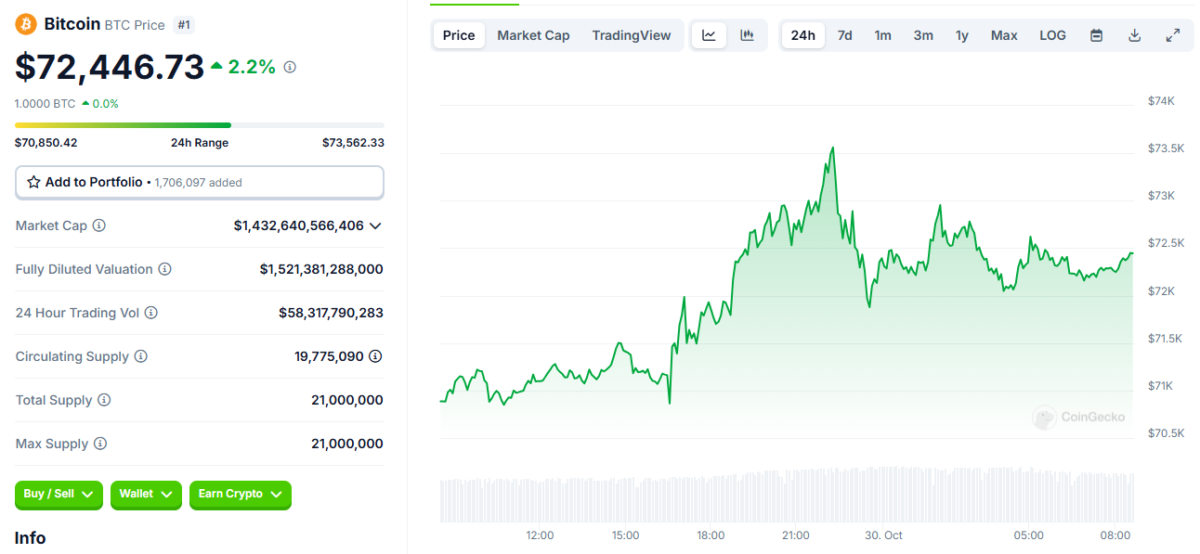The image size is (1200, 554).
Task: Toggle LOG scale on chart
Action: pyautogui.click(x=1052, y=35)
